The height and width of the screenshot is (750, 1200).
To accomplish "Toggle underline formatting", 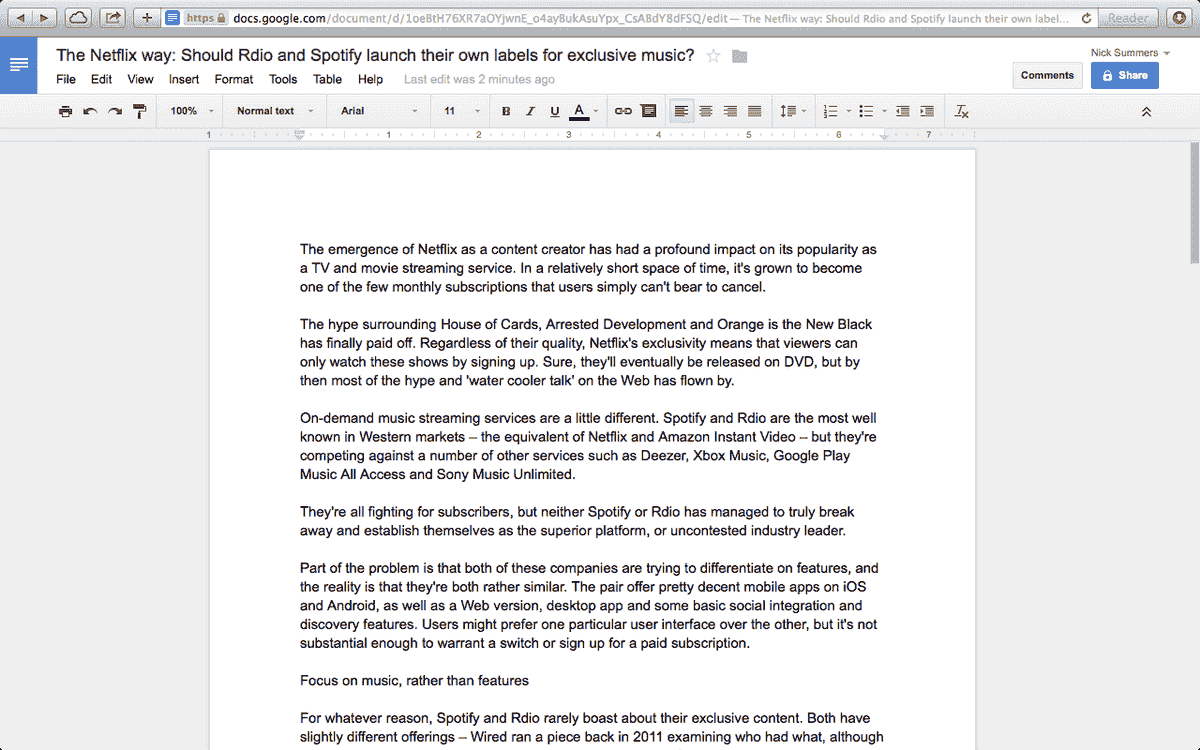I will [x=554, y=111].
